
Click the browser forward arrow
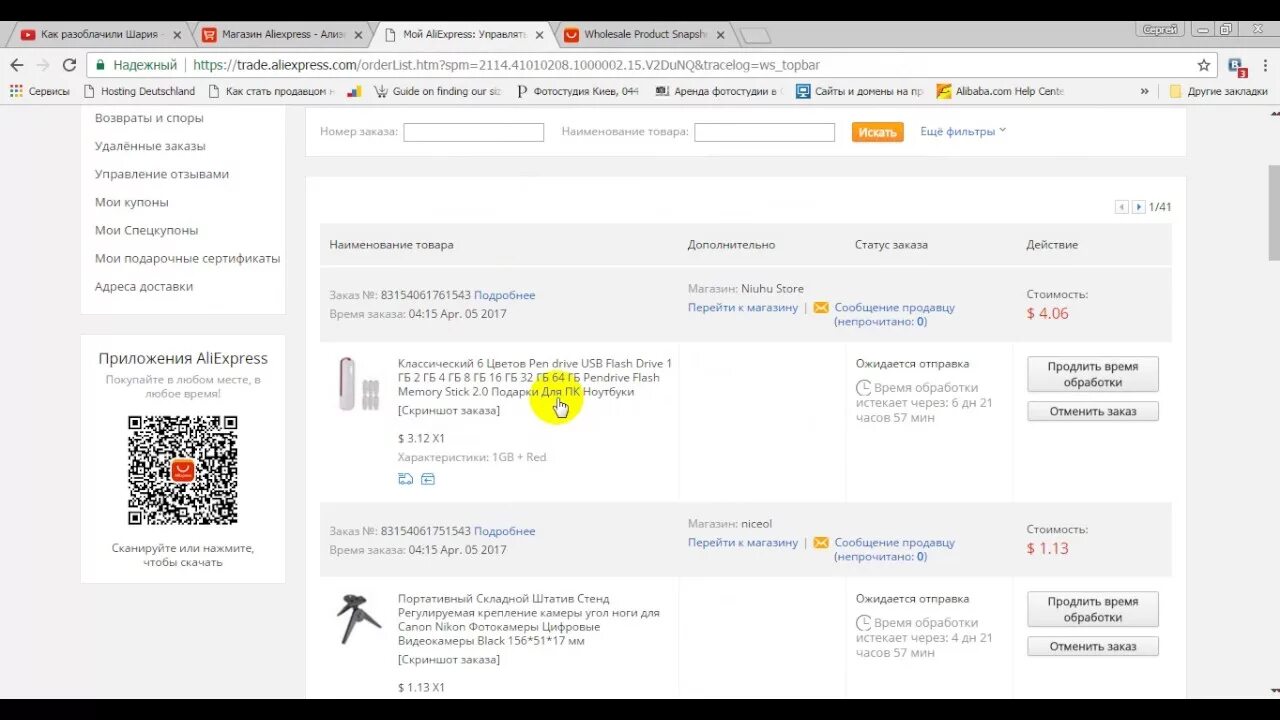(43, 65)
